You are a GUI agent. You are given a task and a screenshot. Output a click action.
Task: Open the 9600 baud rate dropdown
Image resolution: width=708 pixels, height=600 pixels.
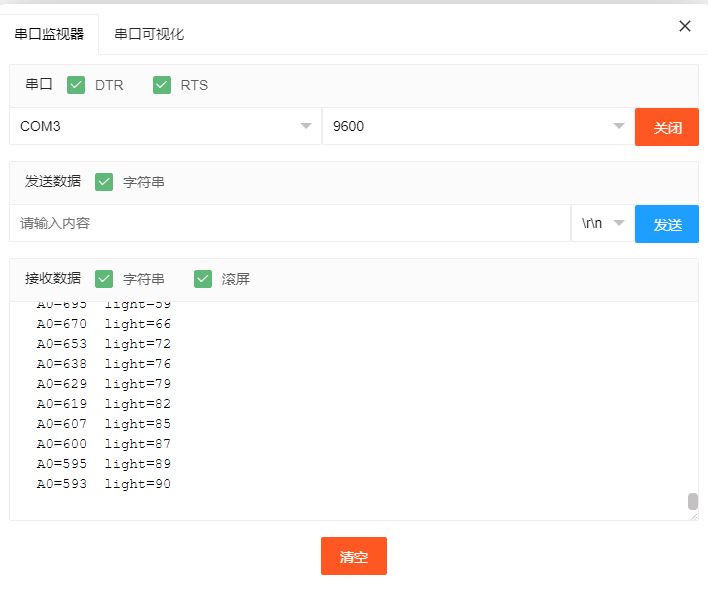coord(478,126)
